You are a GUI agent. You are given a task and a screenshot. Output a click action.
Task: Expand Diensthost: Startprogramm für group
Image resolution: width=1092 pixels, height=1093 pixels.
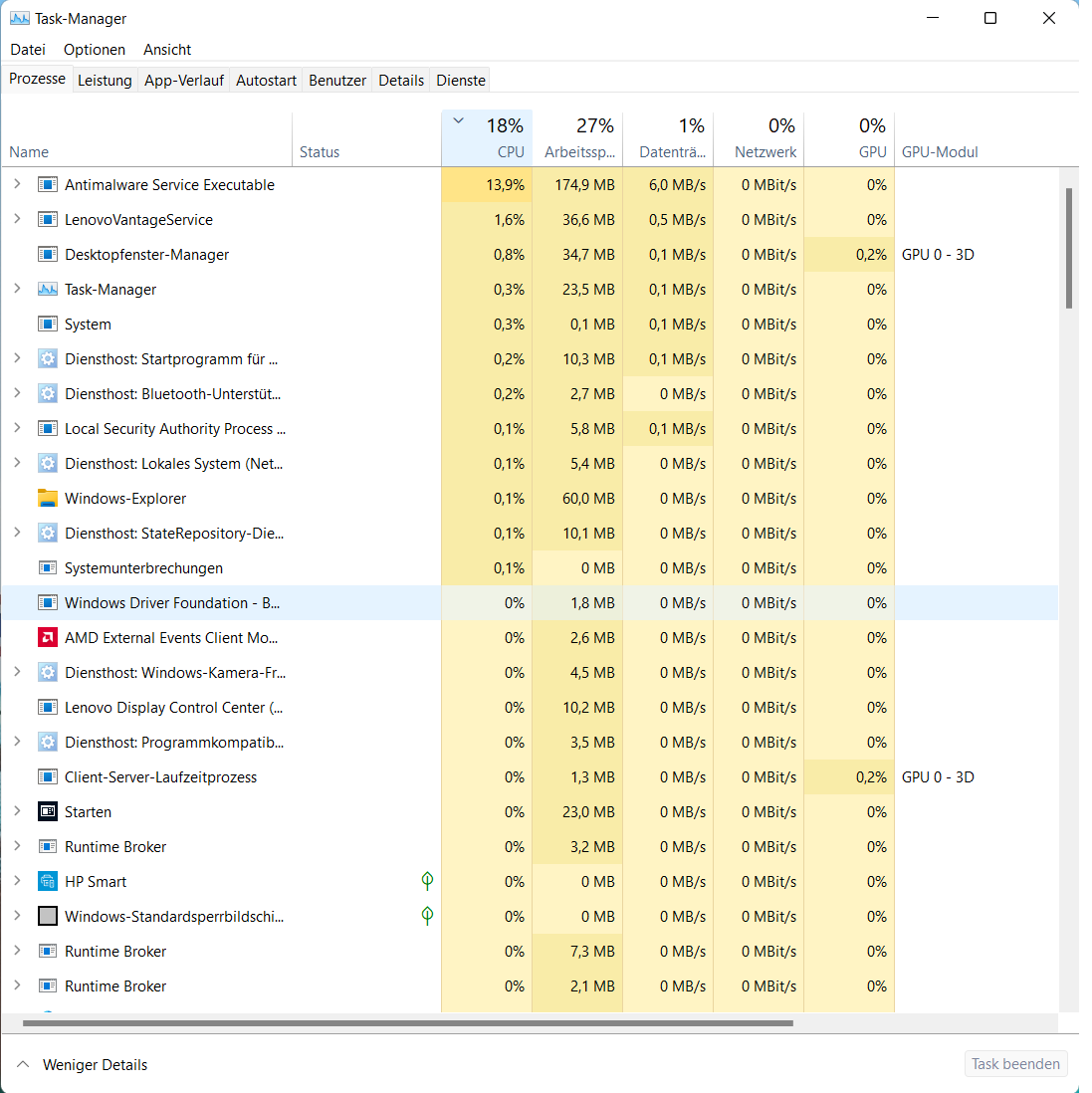18,358
